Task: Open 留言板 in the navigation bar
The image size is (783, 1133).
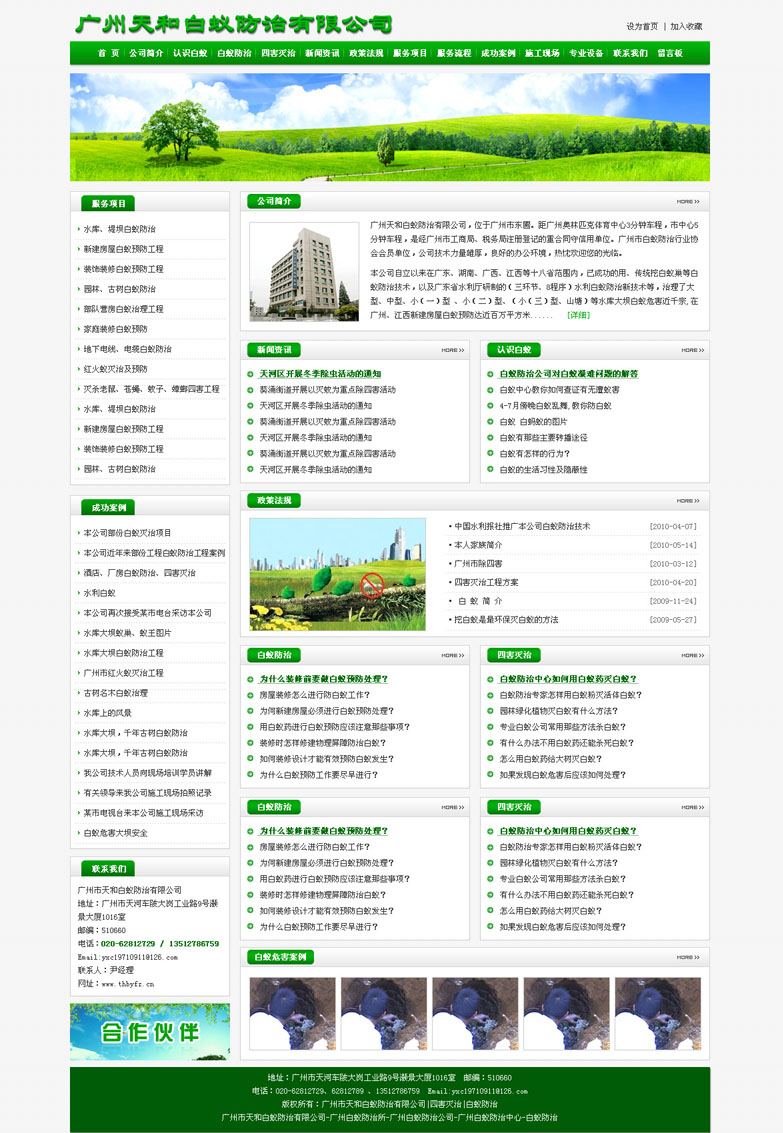Action: 670,53
